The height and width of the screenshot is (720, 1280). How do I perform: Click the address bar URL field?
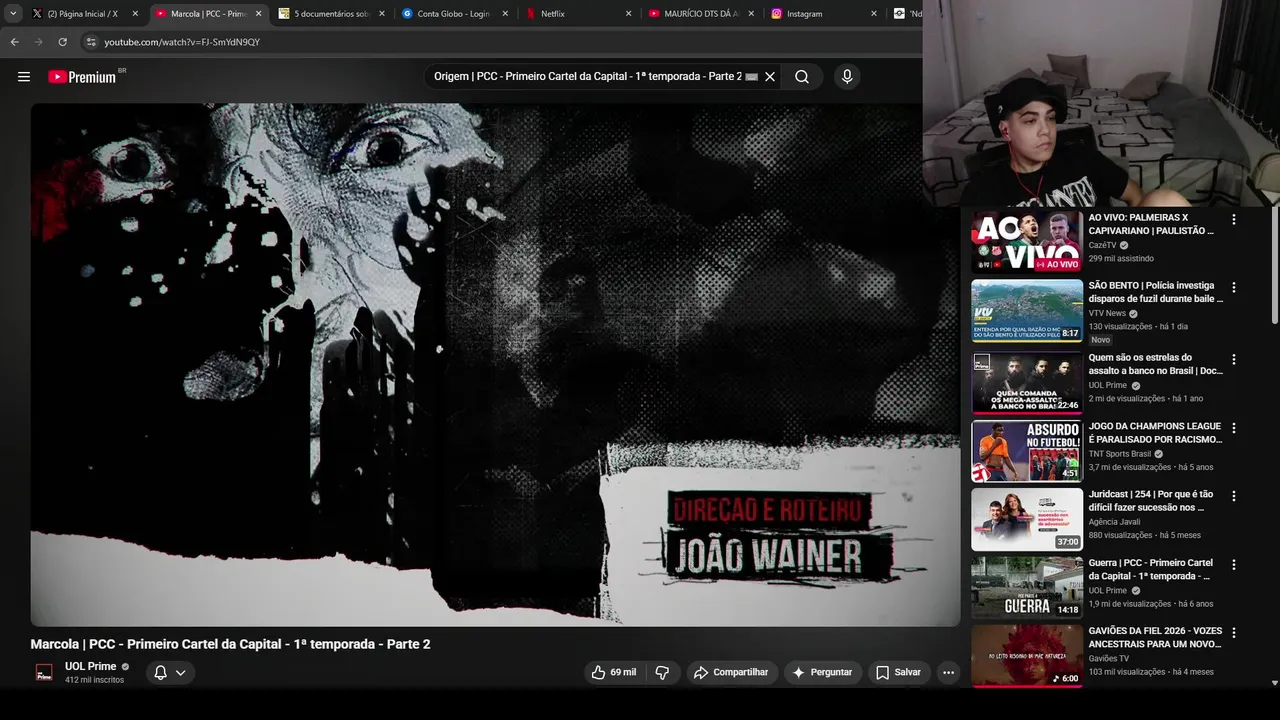click(x=500, y=42)
